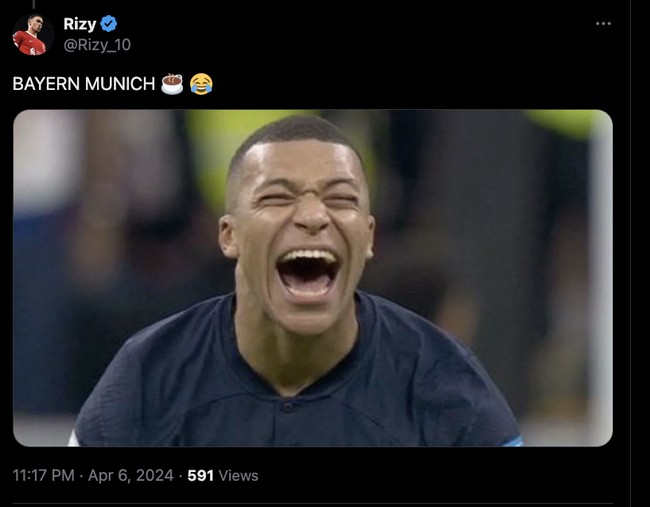Viewport: 650px width, 507px height.
Task: Click the tears-of-joy laughing emoji
Action: click(x=201, y=84)
